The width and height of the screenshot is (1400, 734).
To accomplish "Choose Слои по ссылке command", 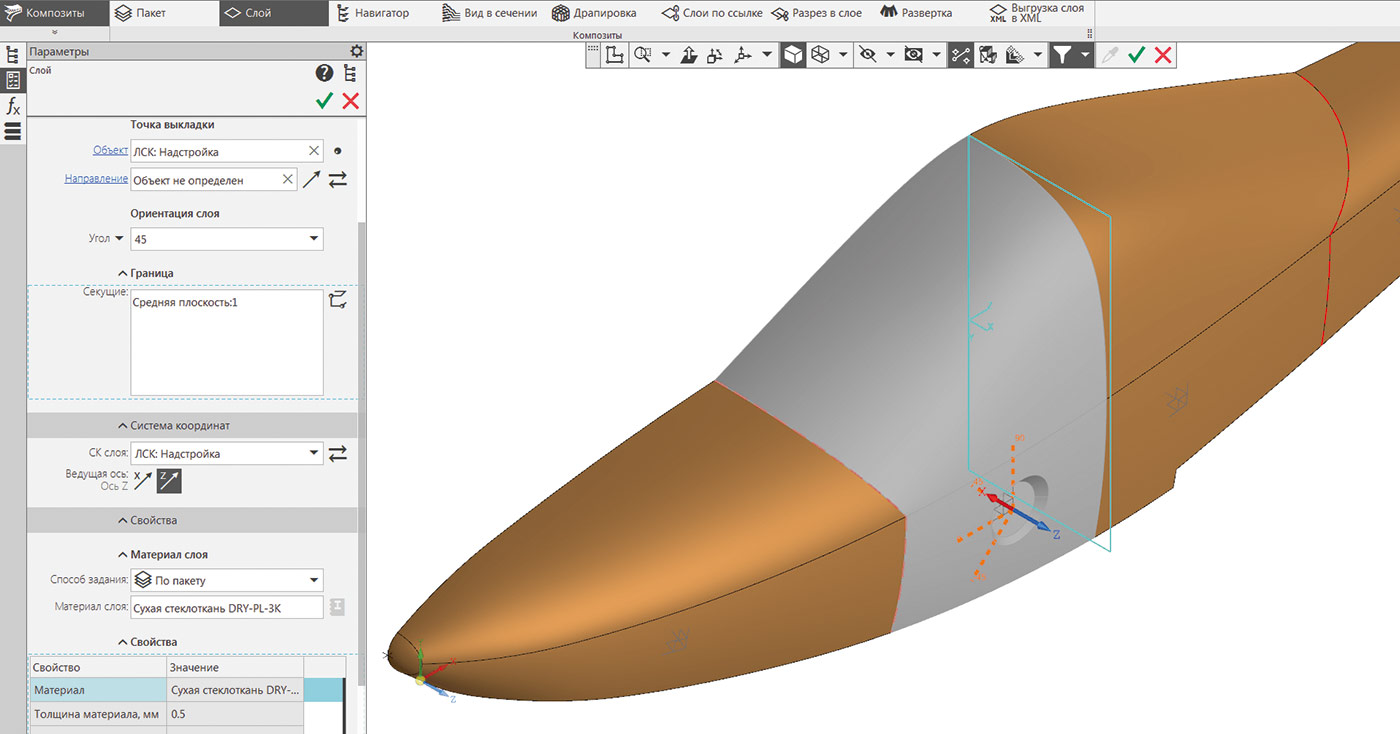I will [x=712, y=13].
